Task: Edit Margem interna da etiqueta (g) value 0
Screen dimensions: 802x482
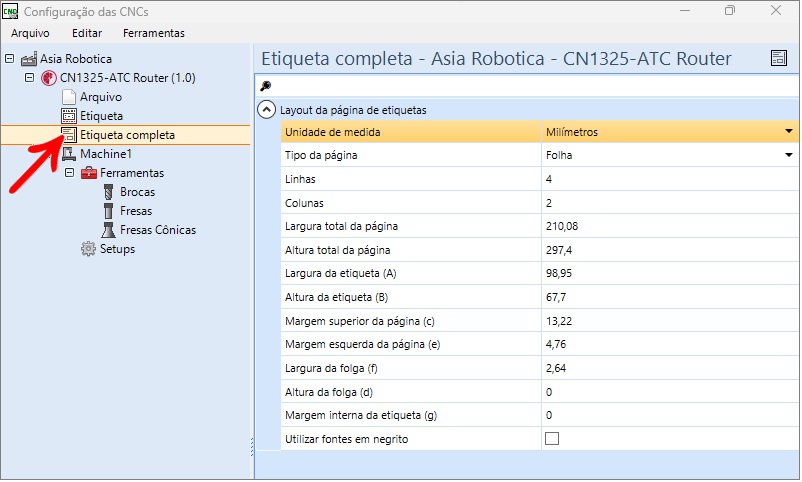Action: click(x=670, y=415)
